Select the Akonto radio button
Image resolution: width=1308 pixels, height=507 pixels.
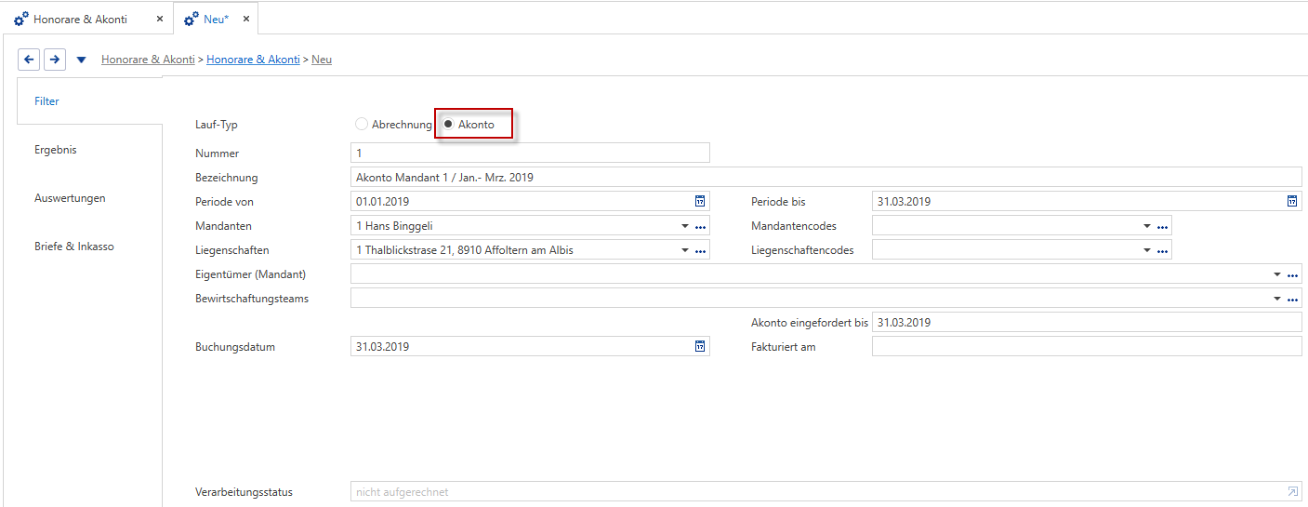point(449,125)
